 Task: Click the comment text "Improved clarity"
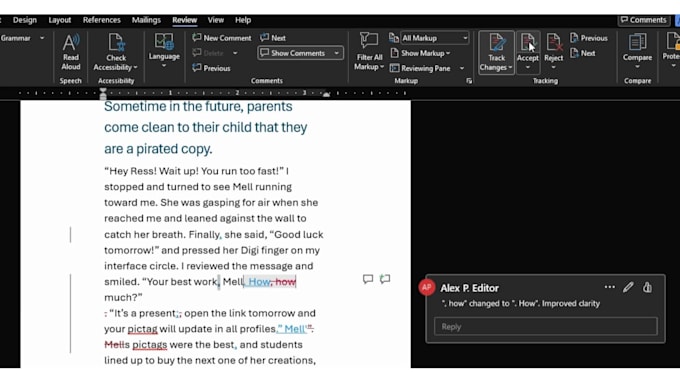pyautogui.click(x=571, y=304)
